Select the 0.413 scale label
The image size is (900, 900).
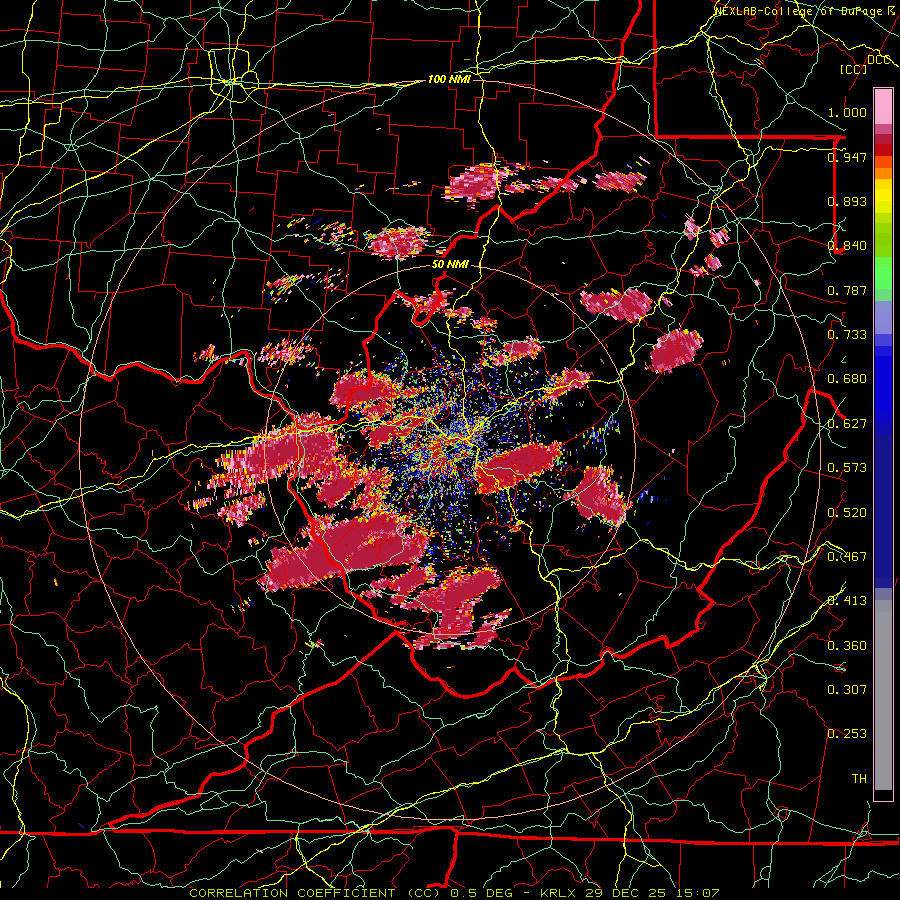coord(847,601)
